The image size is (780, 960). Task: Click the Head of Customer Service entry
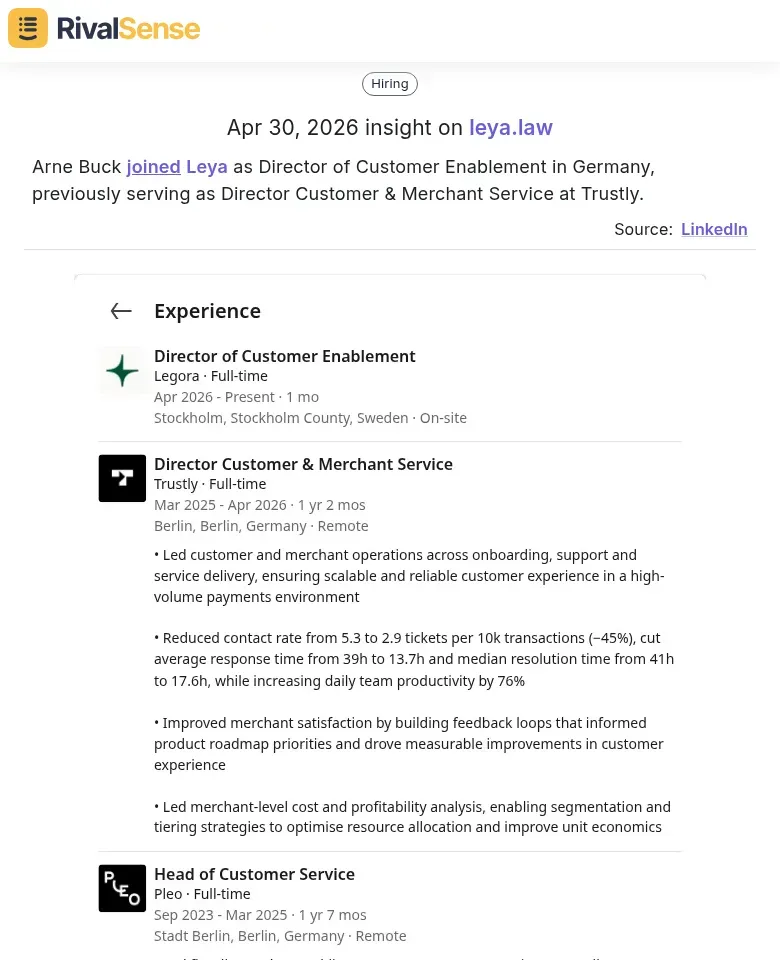coord(254,874)
